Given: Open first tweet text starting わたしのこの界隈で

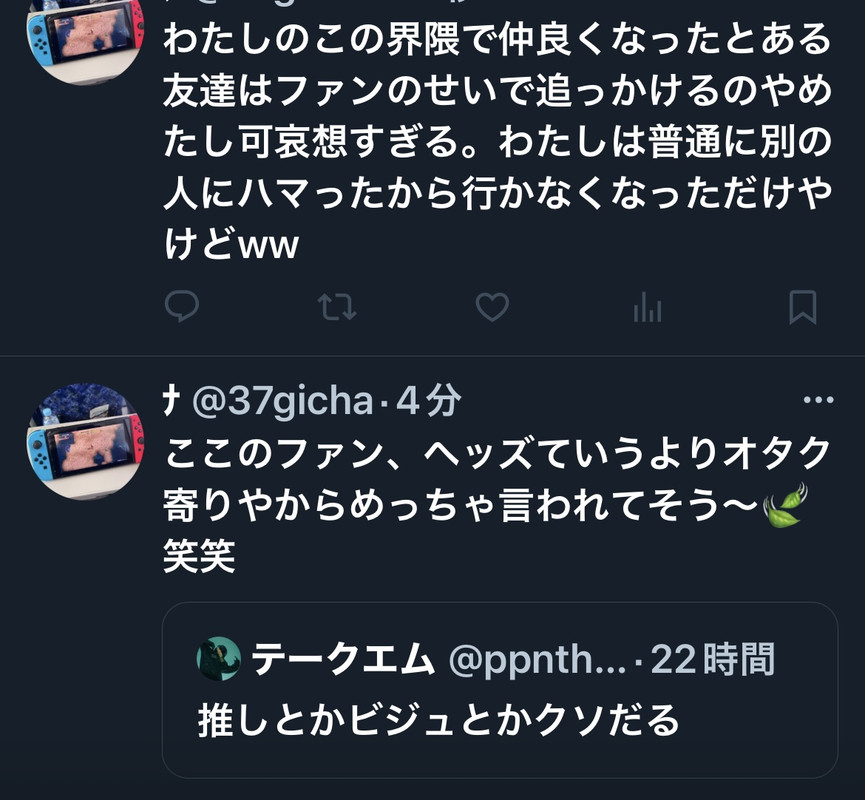Looking at the screenshot, I should (x=498, y=141).
